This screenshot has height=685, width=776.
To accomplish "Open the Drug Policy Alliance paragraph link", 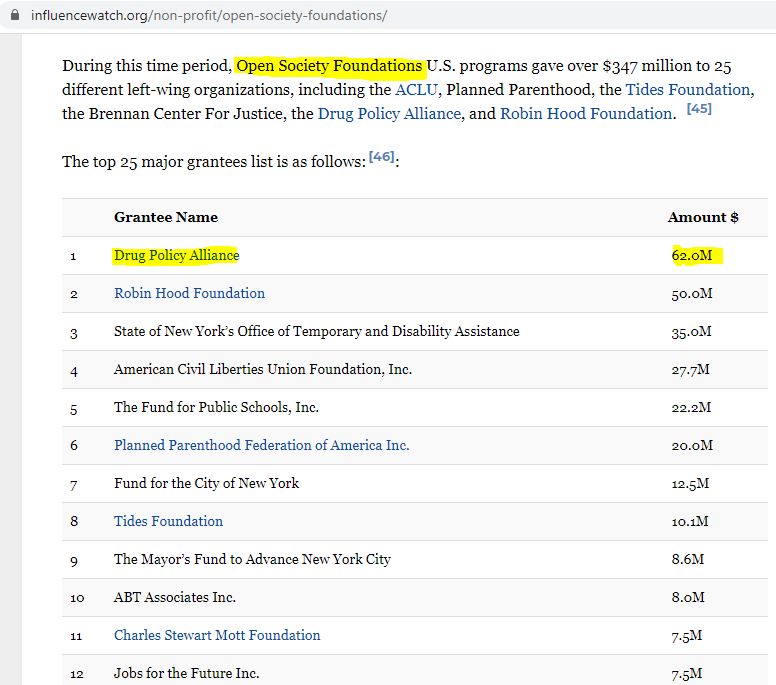I will (389, 114).
